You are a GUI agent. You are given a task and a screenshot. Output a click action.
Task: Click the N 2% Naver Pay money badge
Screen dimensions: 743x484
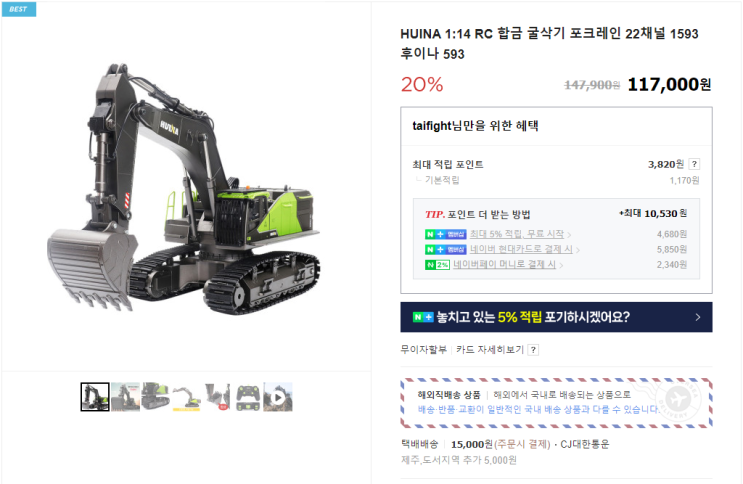(437, 265)
